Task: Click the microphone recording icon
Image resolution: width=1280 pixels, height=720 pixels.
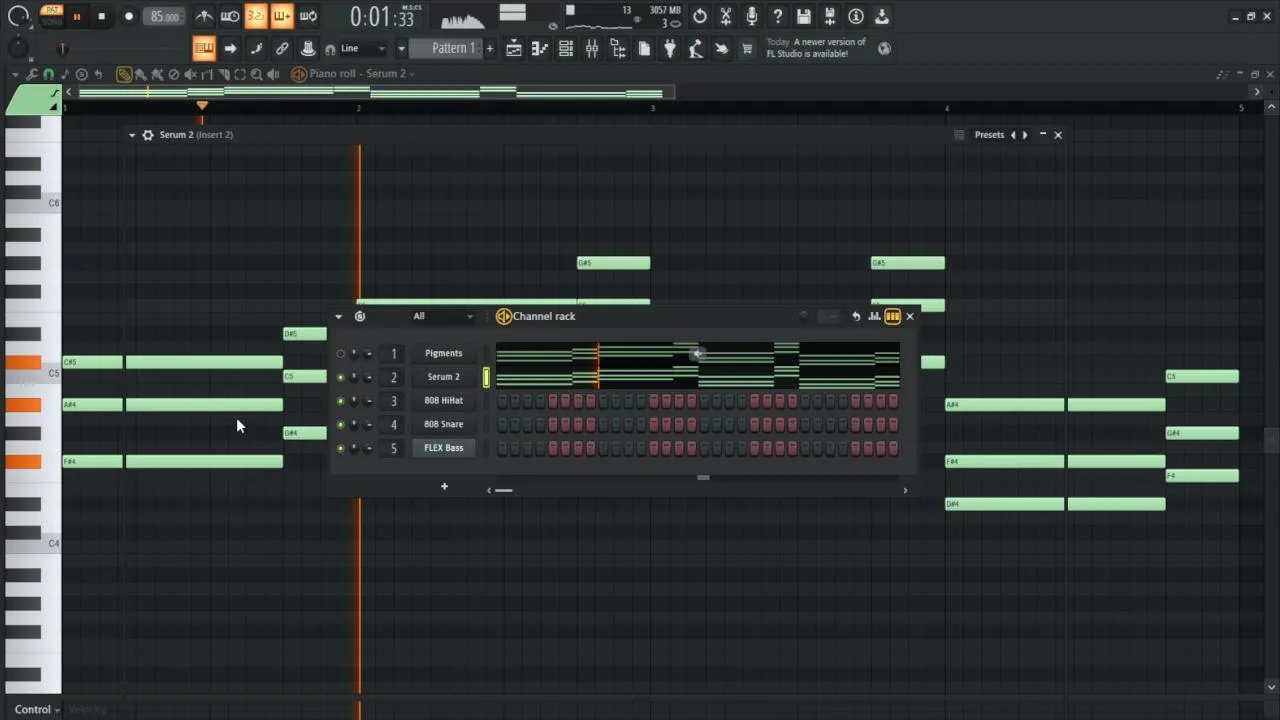Action: (x=752, y=16)
